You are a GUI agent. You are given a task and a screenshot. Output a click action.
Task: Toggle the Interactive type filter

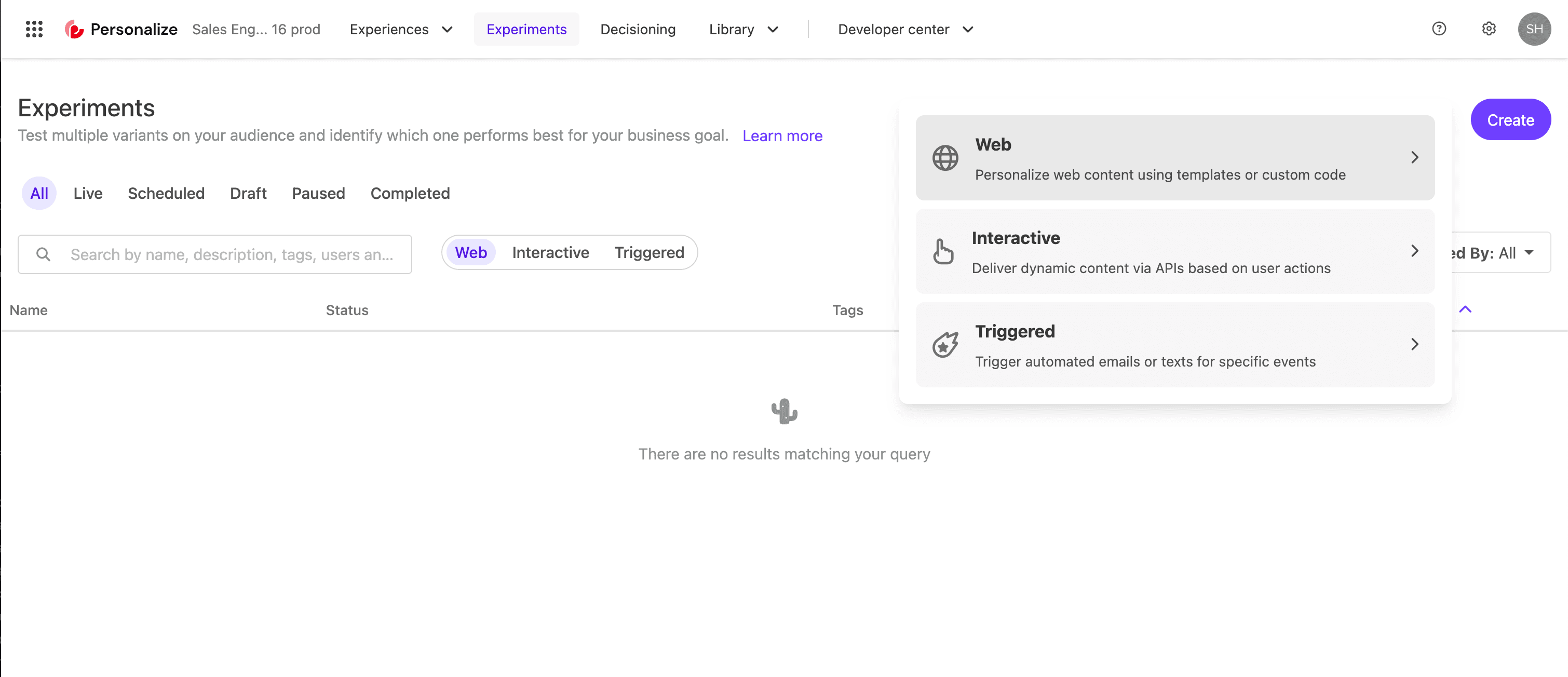[x=550, y=253]
